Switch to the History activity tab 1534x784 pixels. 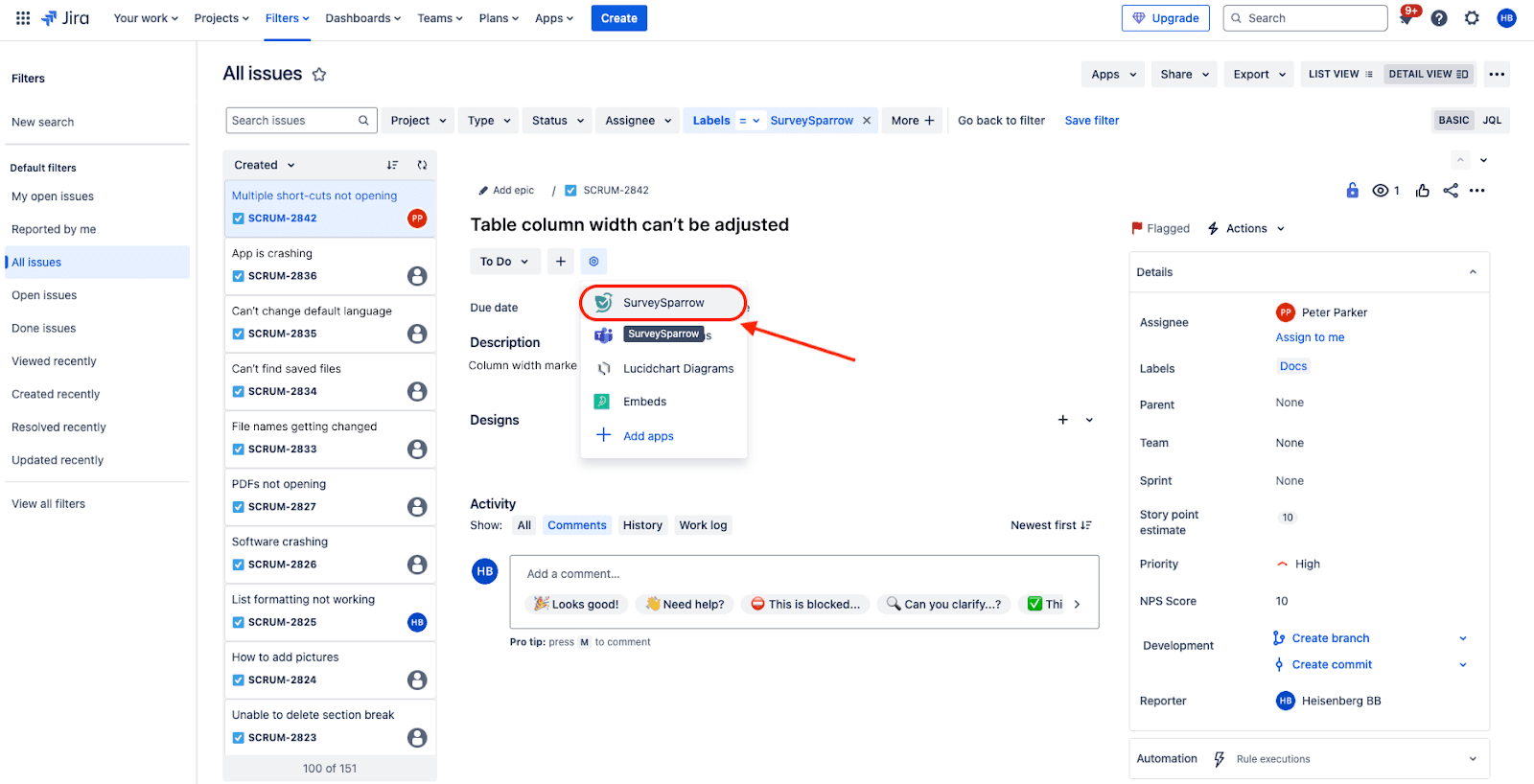point(642,525)
